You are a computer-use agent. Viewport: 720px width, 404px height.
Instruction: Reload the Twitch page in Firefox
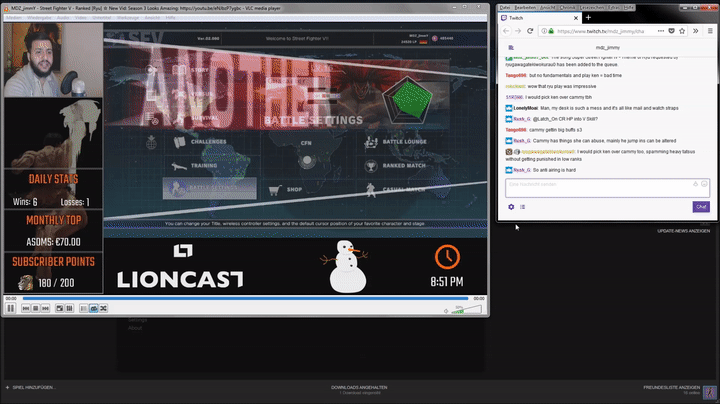[x=530, y=31]
